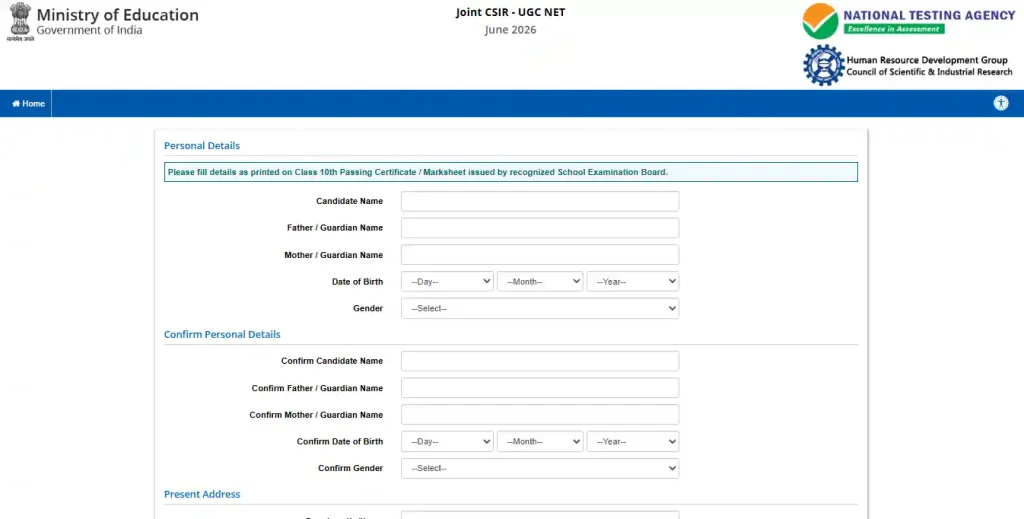Screen dimensions: 1024x519
Task: Click the CSIR gear emblem logo
Action: coord(824,65)
